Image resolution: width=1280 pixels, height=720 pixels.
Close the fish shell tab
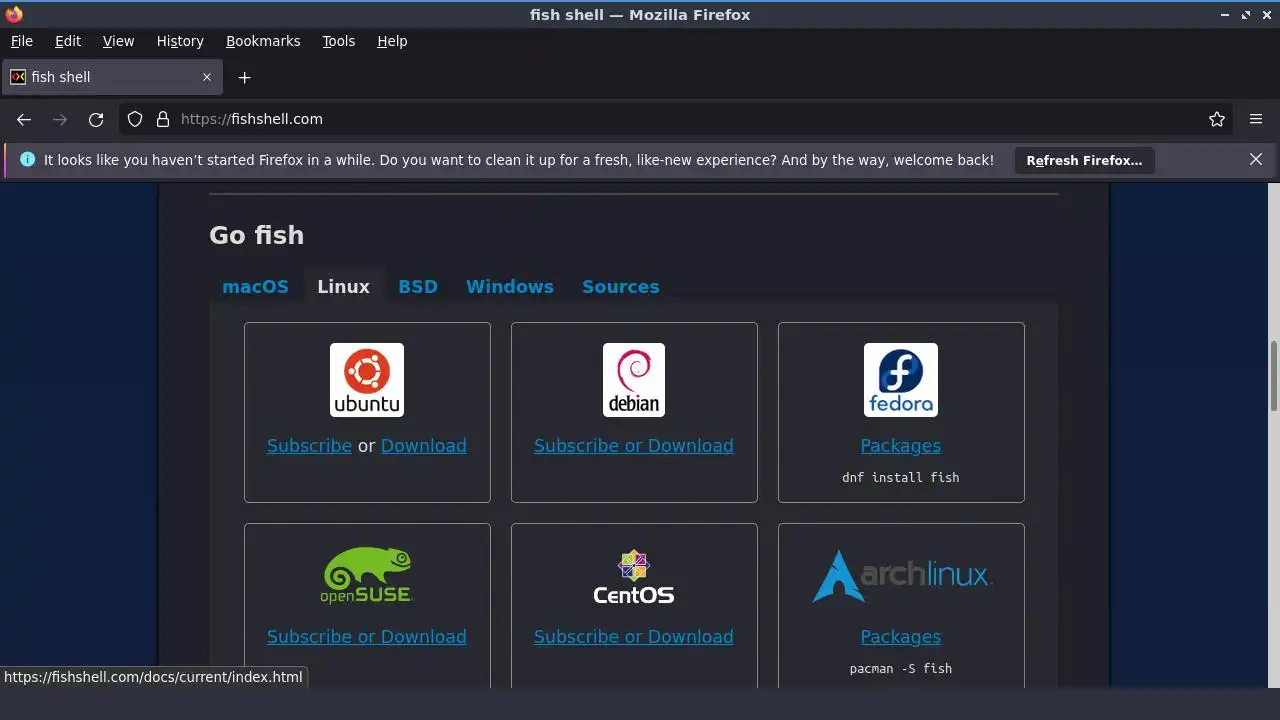click(207, 77)
